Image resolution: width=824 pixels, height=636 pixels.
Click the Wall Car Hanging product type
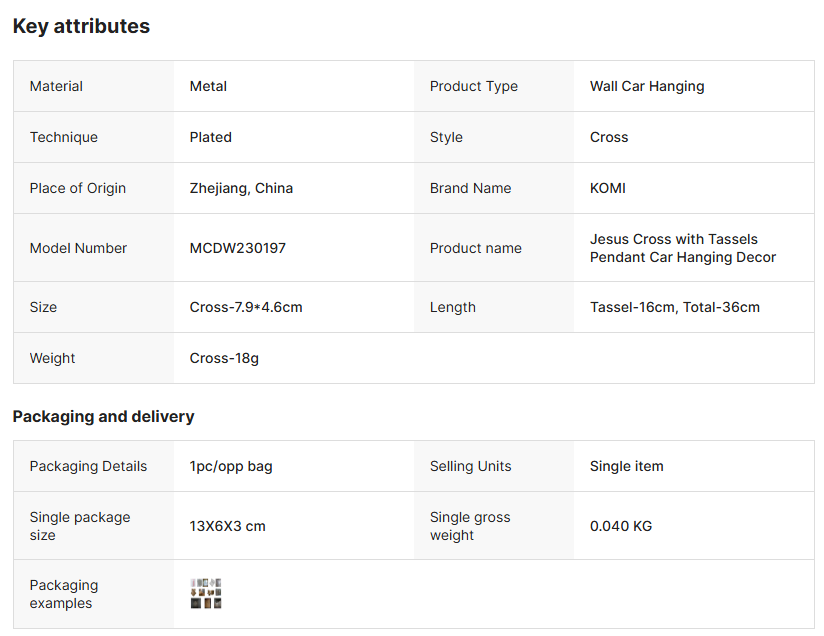click(x=646, y=86)
